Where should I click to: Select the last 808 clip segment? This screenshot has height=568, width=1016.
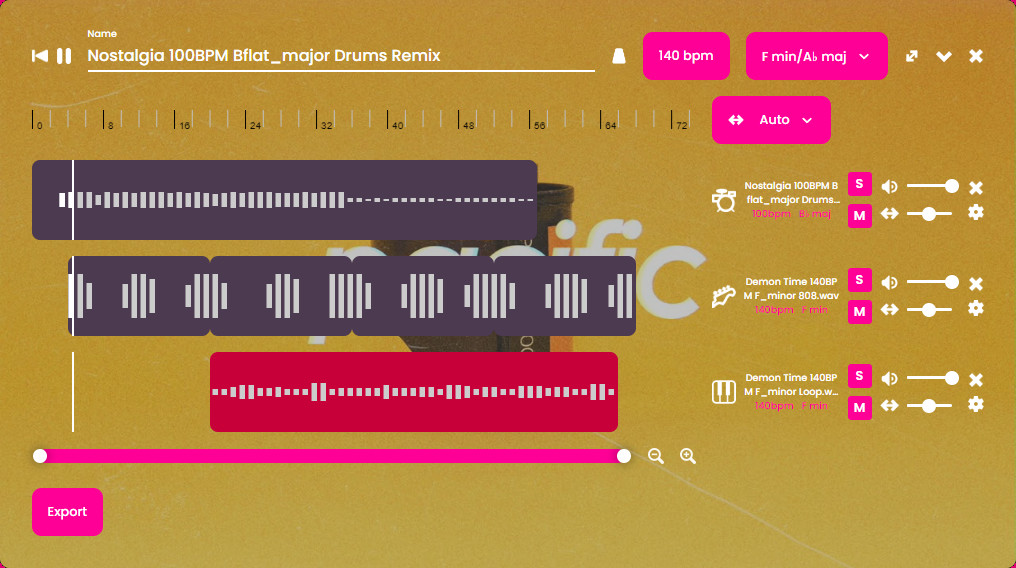[x=565, y=296]
